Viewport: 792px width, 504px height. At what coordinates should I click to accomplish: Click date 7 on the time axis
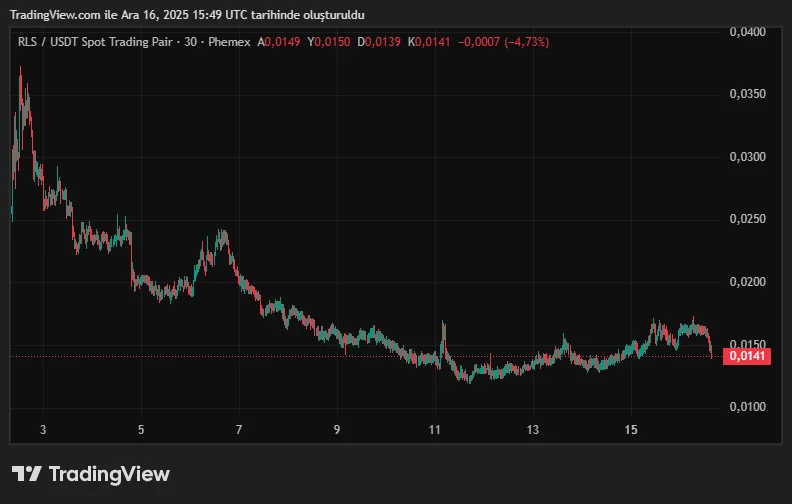click(x=239, y=430)
